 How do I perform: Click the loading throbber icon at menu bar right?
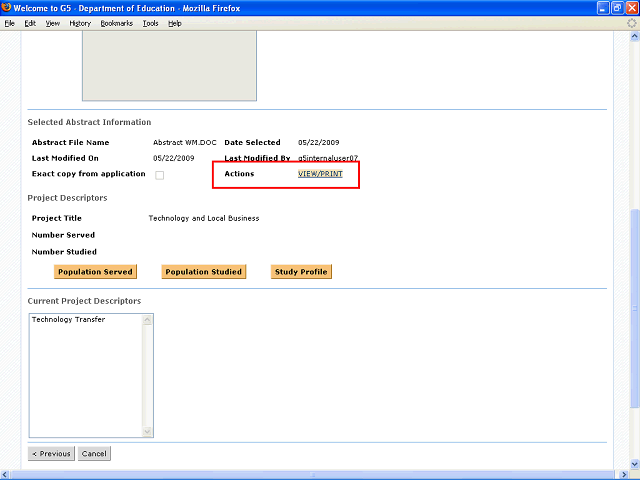pos(631,23)
